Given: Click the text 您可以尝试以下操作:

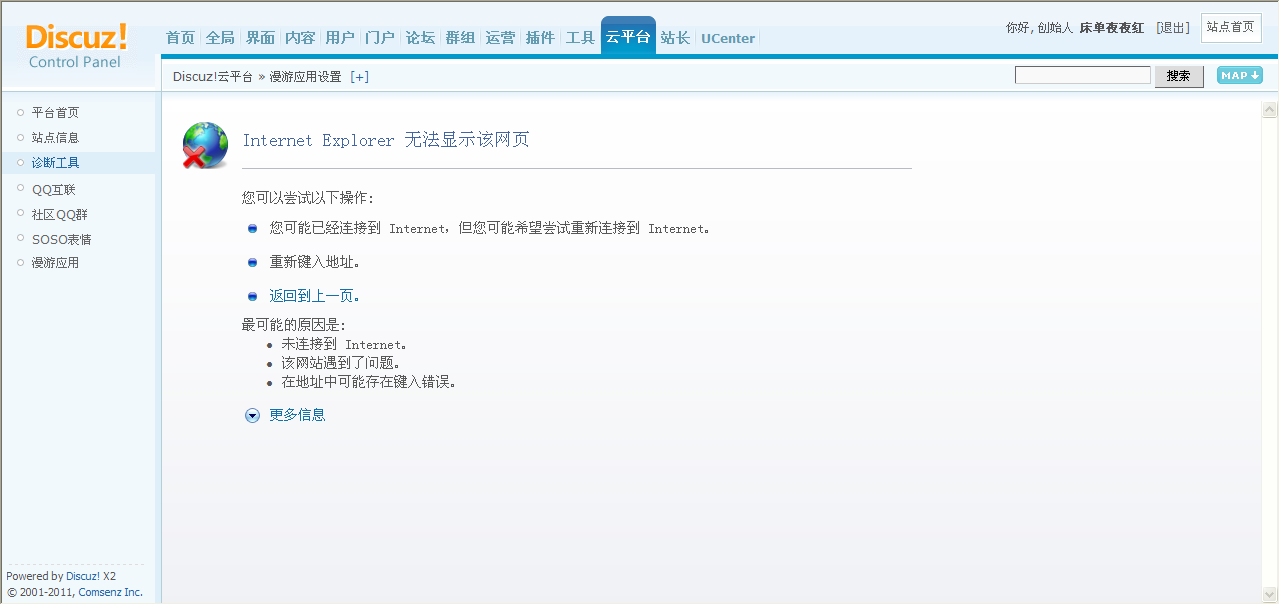Looking at the screenshot, I should point(307,198).
